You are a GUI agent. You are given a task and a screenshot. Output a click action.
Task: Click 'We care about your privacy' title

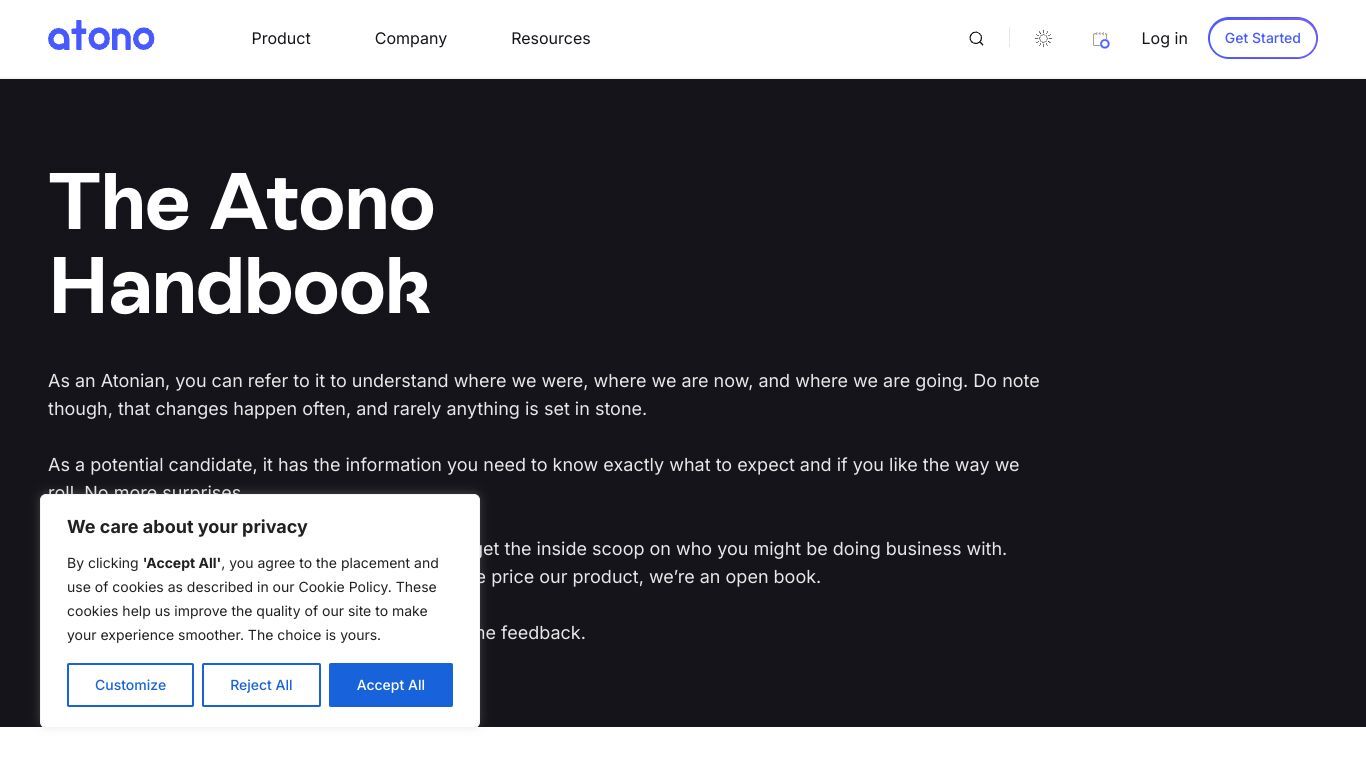click(187, 527)
